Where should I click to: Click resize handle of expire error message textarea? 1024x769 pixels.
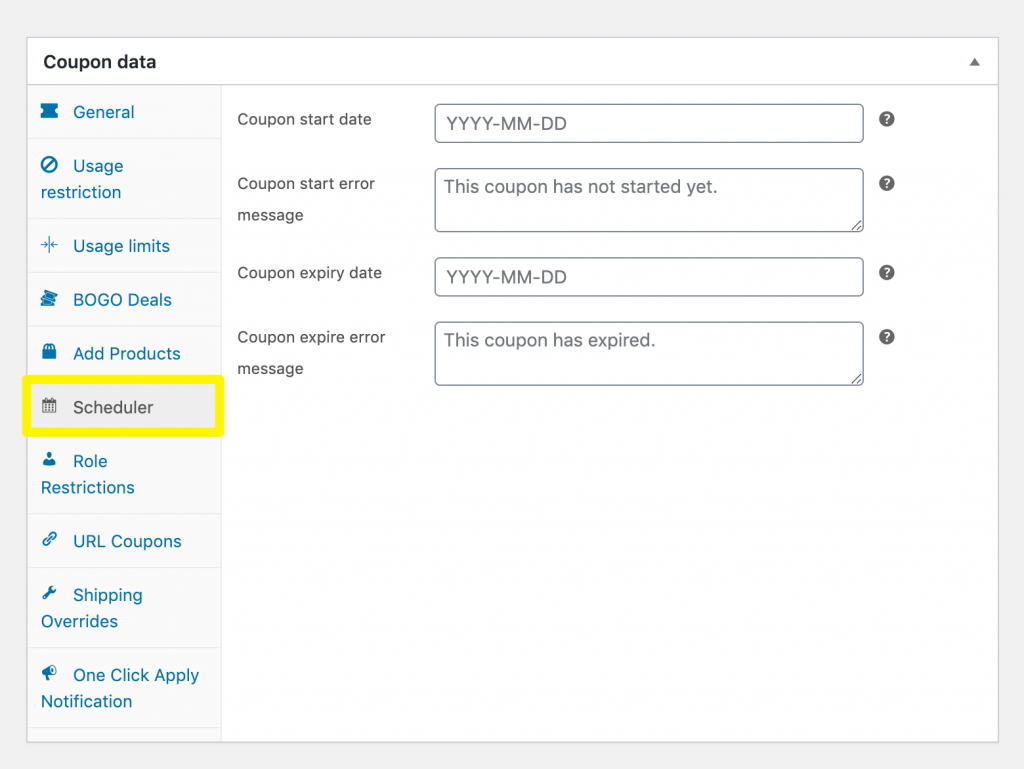(856, 379)
